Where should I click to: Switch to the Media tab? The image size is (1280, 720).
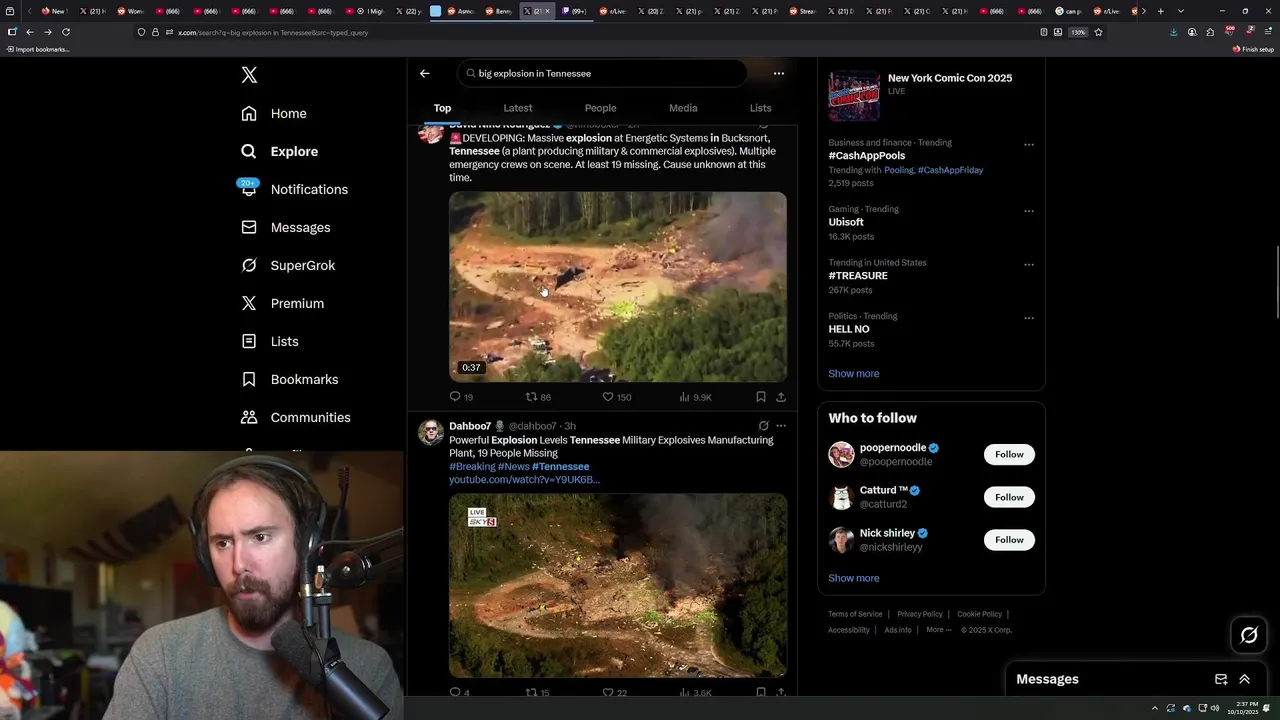683,108
